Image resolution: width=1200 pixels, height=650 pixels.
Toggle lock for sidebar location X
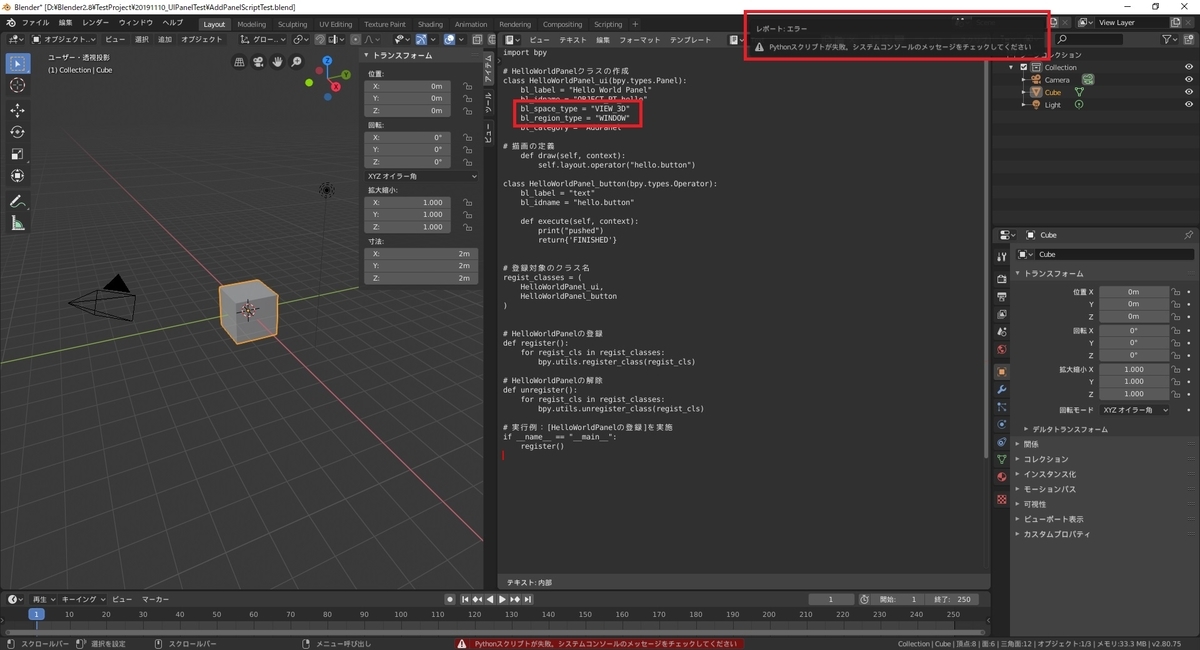click(x=467, y=86)
